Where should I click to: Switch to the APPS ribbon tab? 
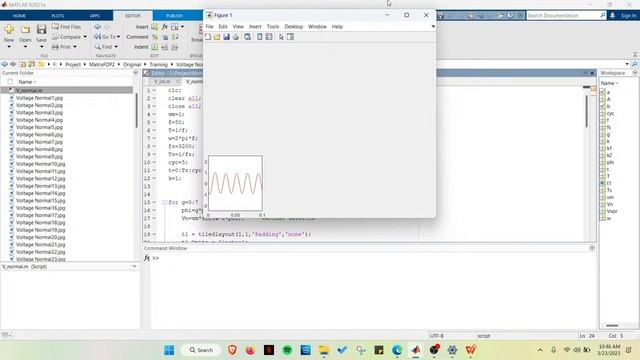(95, 16)
